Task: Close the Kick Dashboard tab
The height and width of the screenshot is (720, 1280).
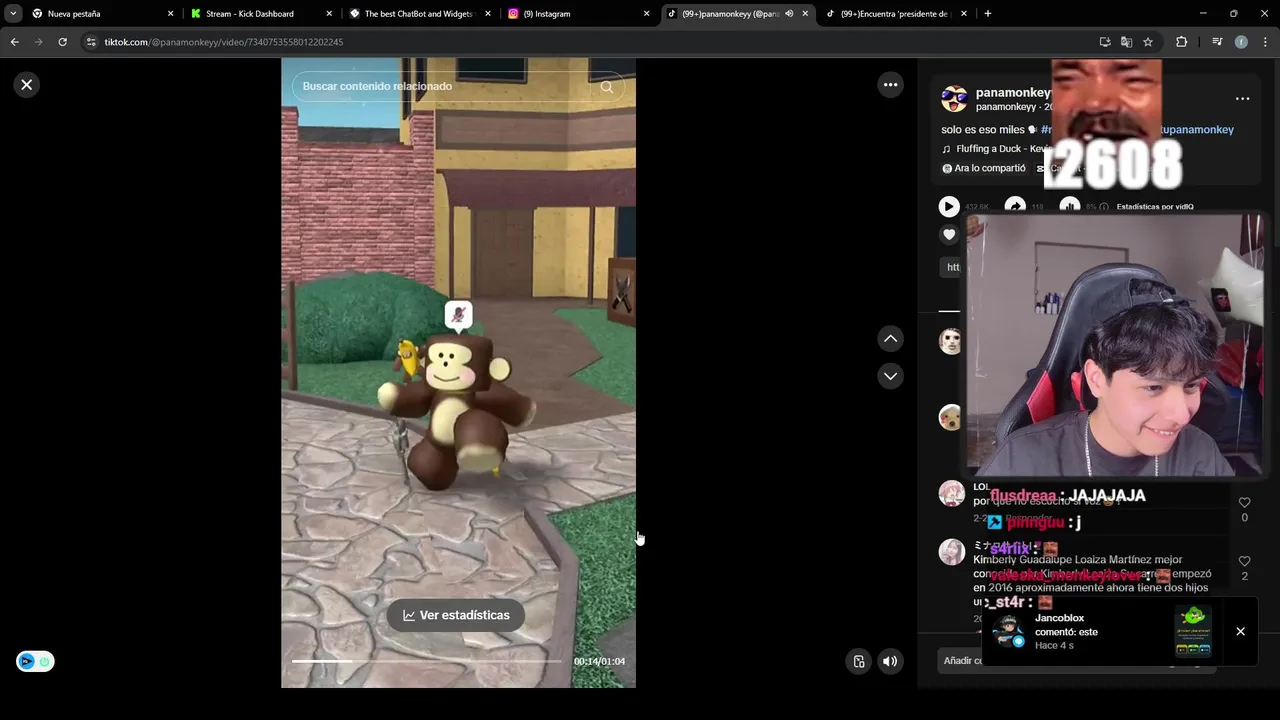Action: (329, 14)
